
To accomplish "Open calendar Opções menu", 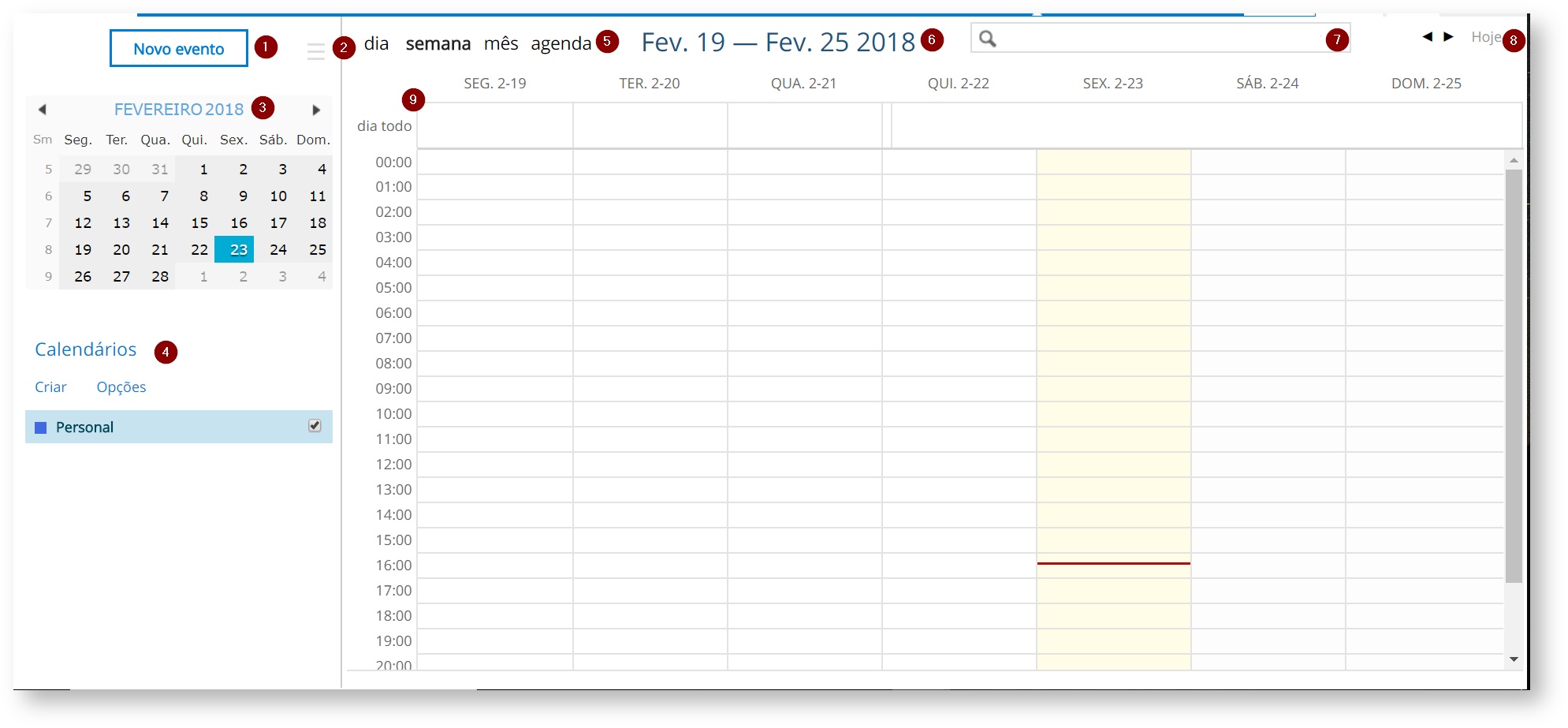I will click(x=121, y=387).
